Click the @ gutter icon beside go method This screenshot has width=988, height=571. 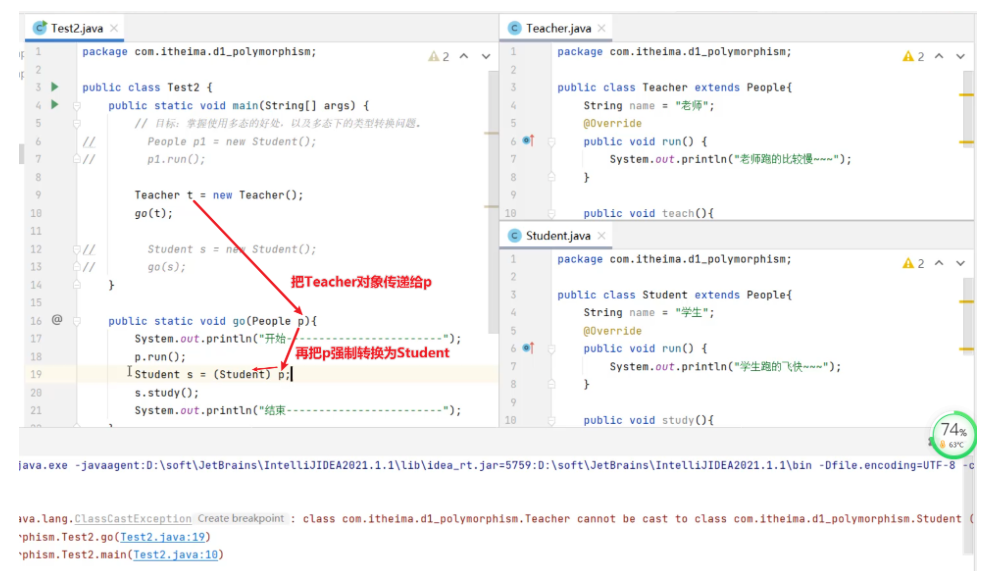click(x=57, y=320)
